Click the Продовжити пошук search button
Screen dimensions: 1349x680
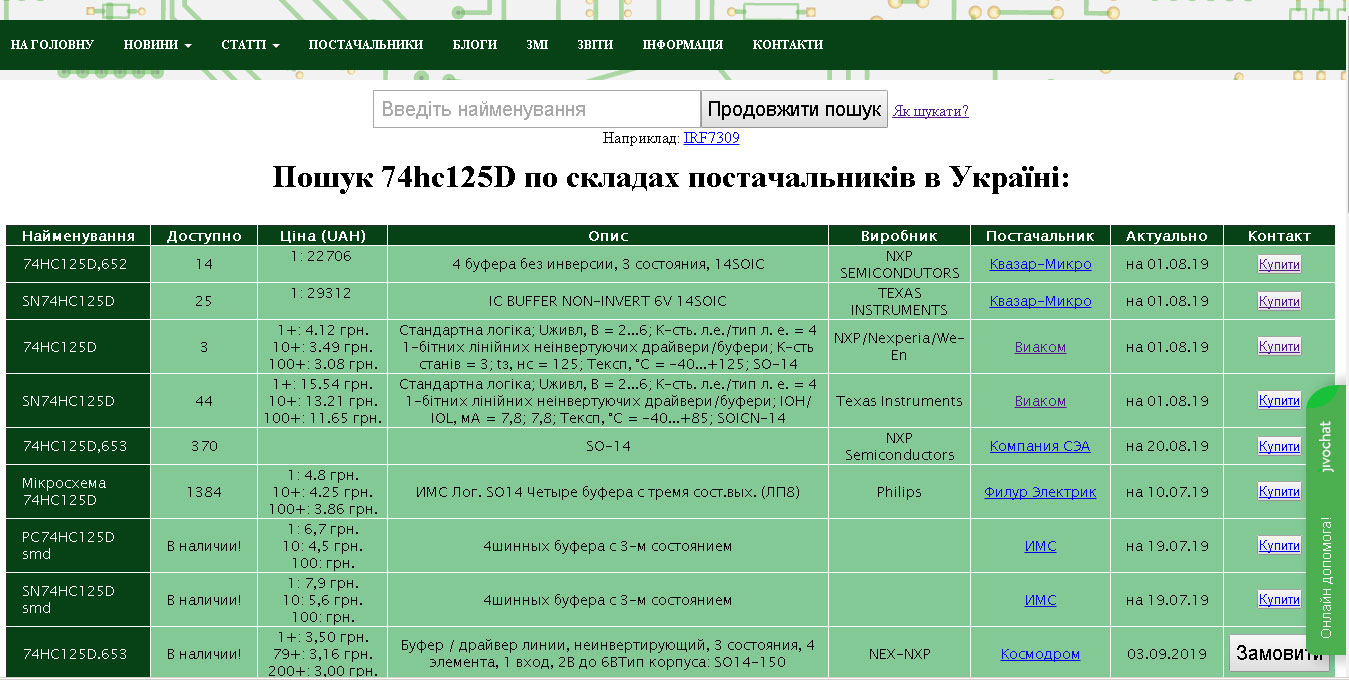tap(794, 108)
